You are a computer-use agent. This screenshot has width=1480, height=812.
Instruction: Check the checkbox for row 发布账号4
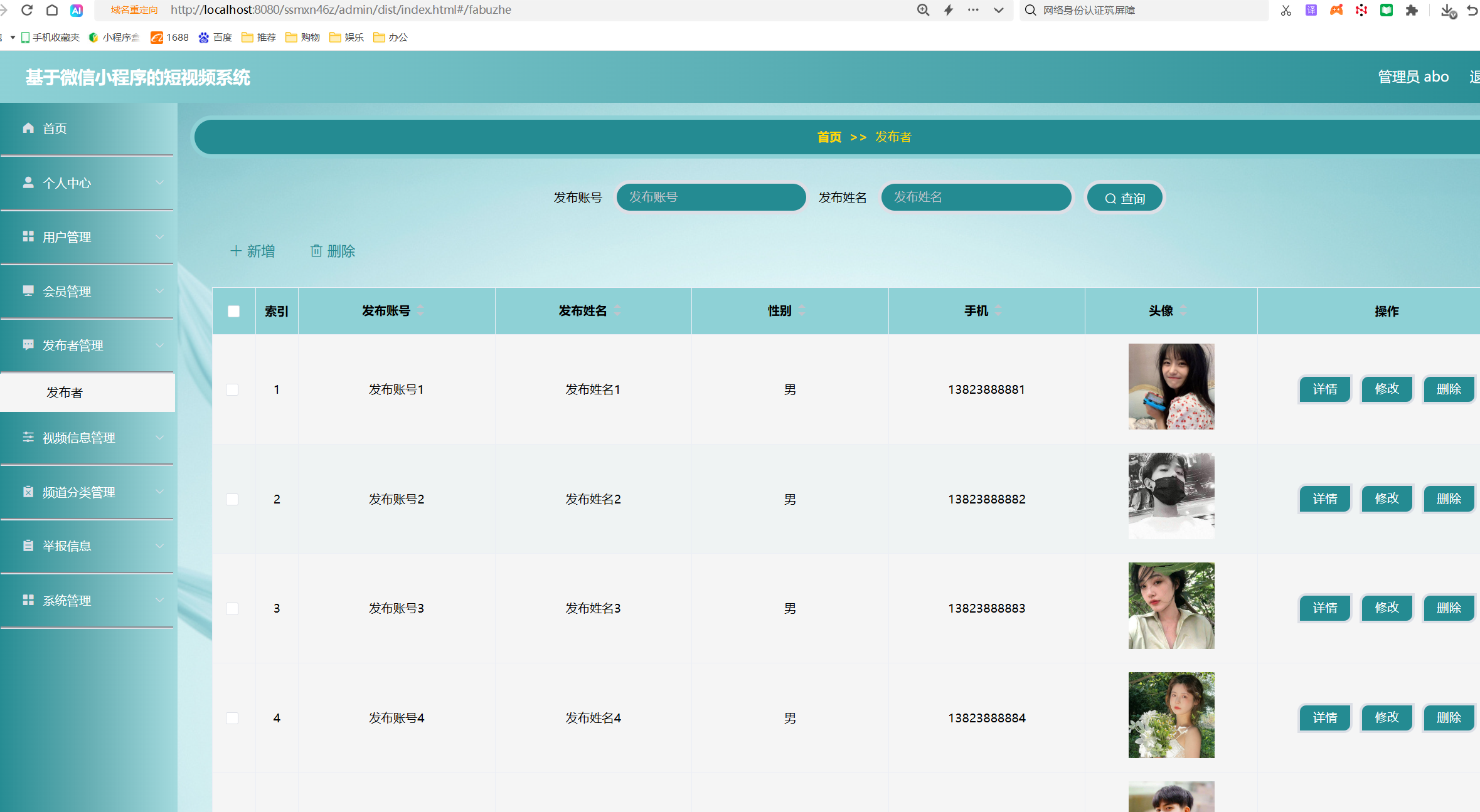click(232, 719)
